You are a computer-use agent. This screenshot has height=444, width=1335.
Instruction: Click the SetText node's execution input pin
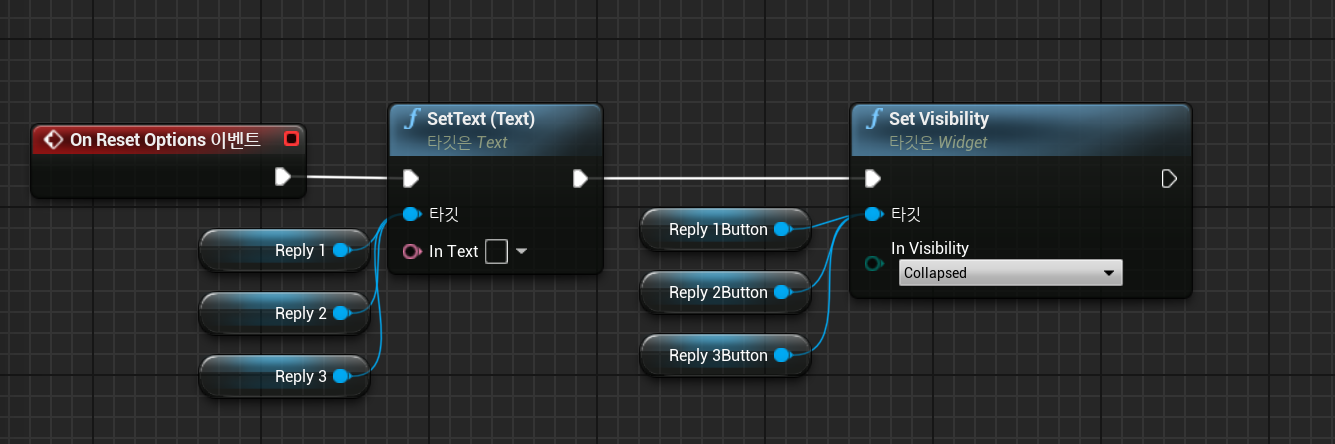pos(410,179)
